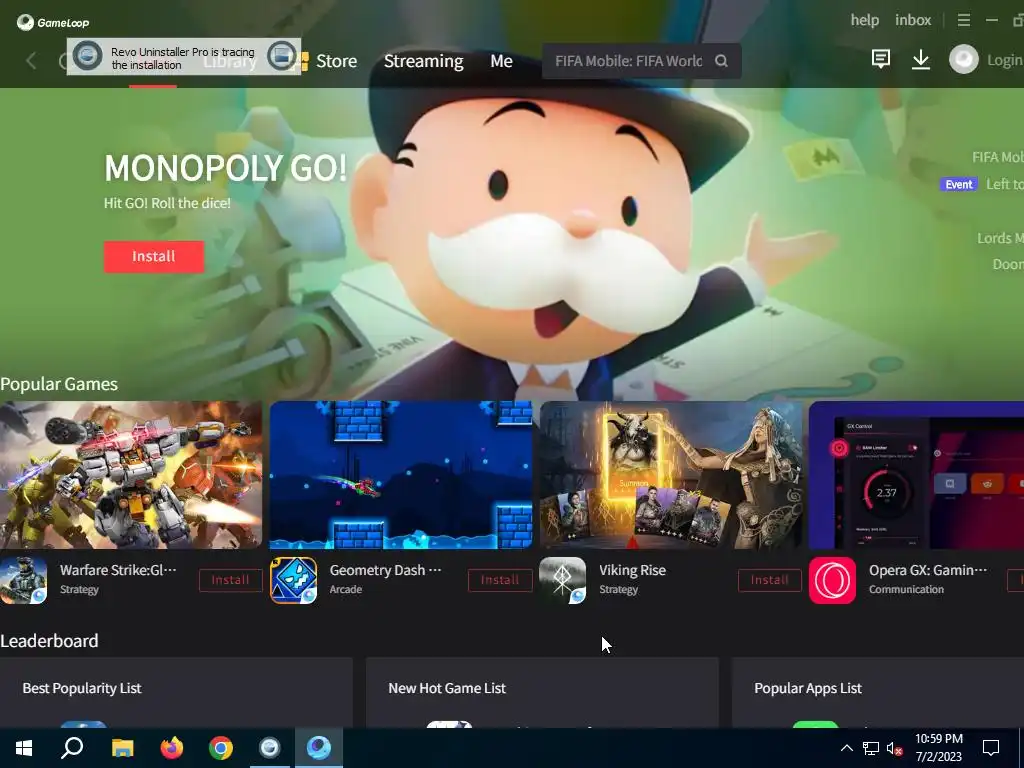The width and height of the screenshot is (1024, 768).
Task: Open the Store tab
Action: point(336,61)
